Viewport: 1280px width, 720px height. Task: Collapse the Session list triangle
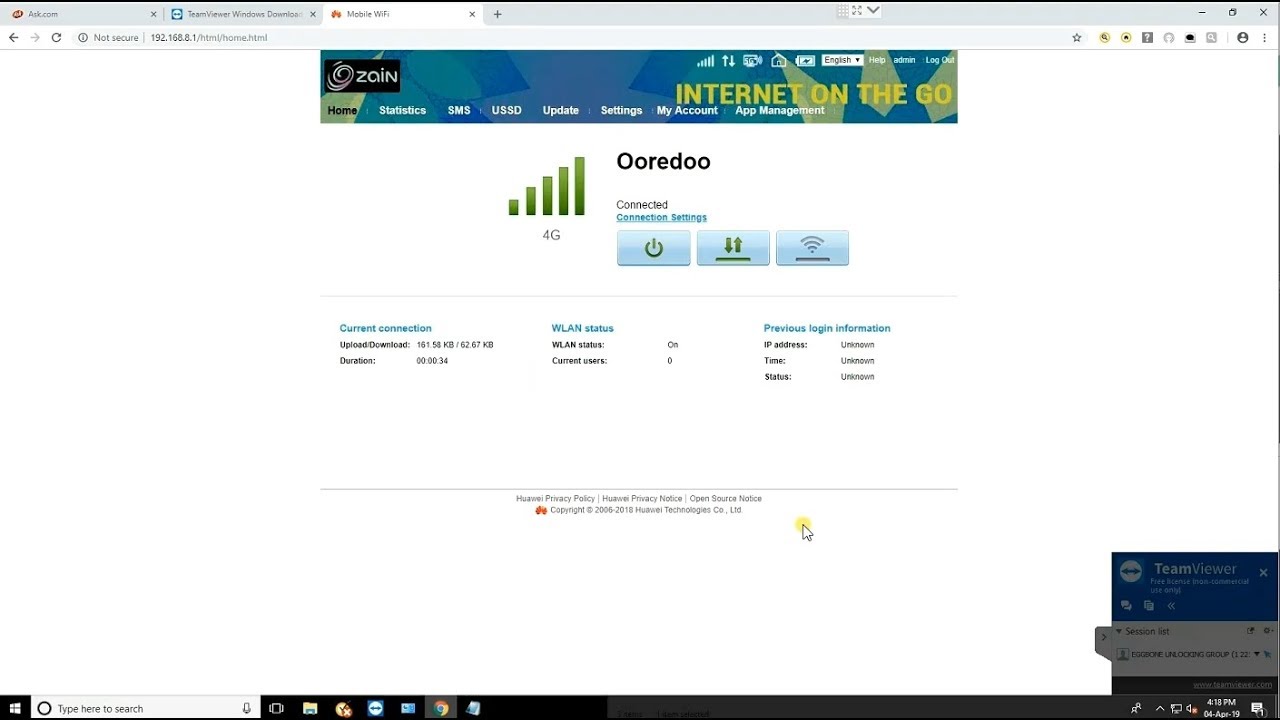[1119, 631]
